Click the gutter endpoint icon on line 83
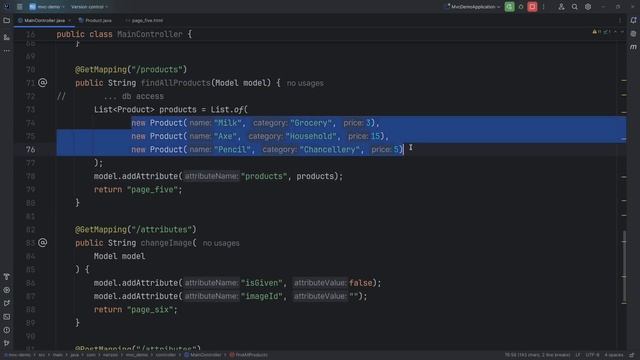Image resolution: width=640 pixels, height=360 pixels. 42,243
